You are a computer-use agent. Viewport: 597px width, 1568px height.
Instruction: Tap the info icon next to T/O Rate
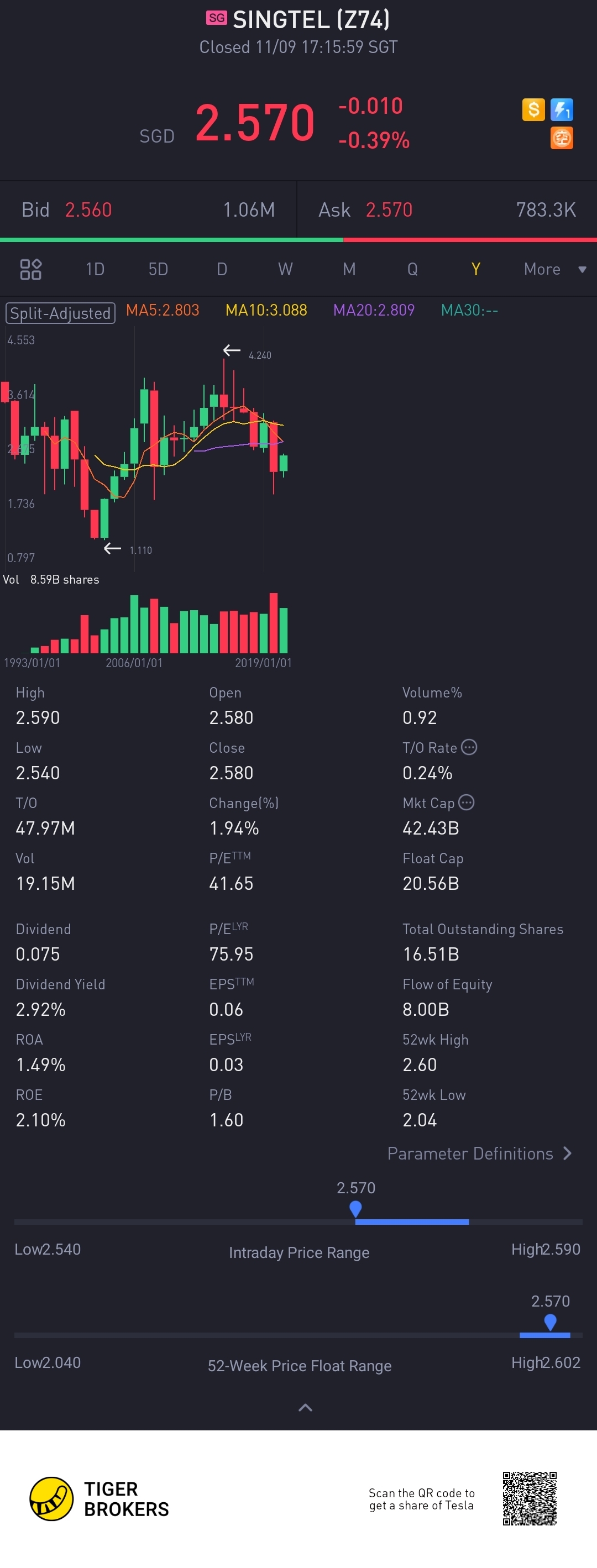coord(469,747)
